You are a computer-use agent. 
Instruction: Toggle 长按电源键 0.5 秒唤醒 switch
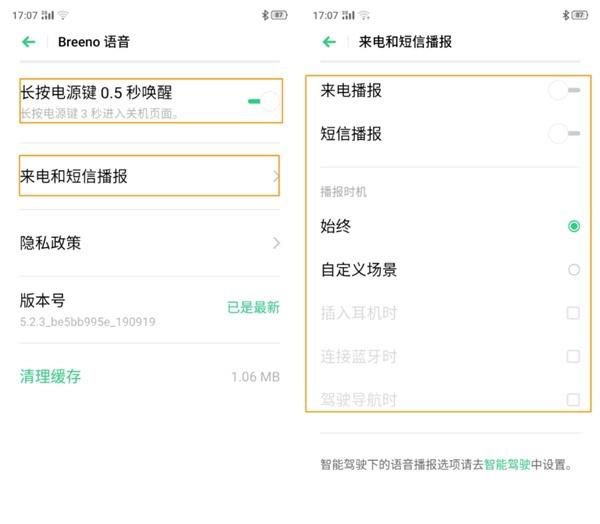pyautogui.click(x=264, y=101)
